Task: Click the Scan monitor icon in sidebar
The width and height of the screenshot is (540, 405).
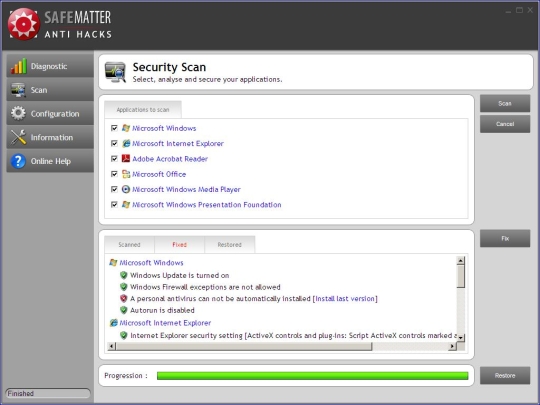Action: tap(18, 90)
